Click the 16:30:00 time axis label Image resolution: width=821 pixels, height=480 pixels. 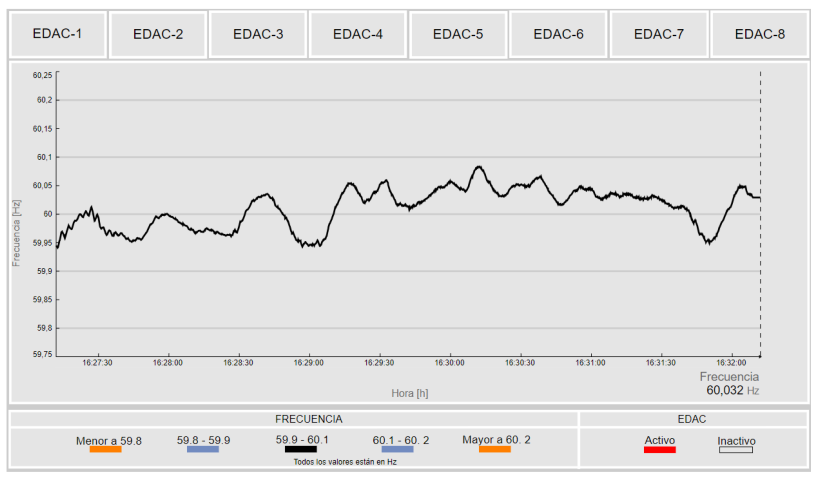point(449,363)
